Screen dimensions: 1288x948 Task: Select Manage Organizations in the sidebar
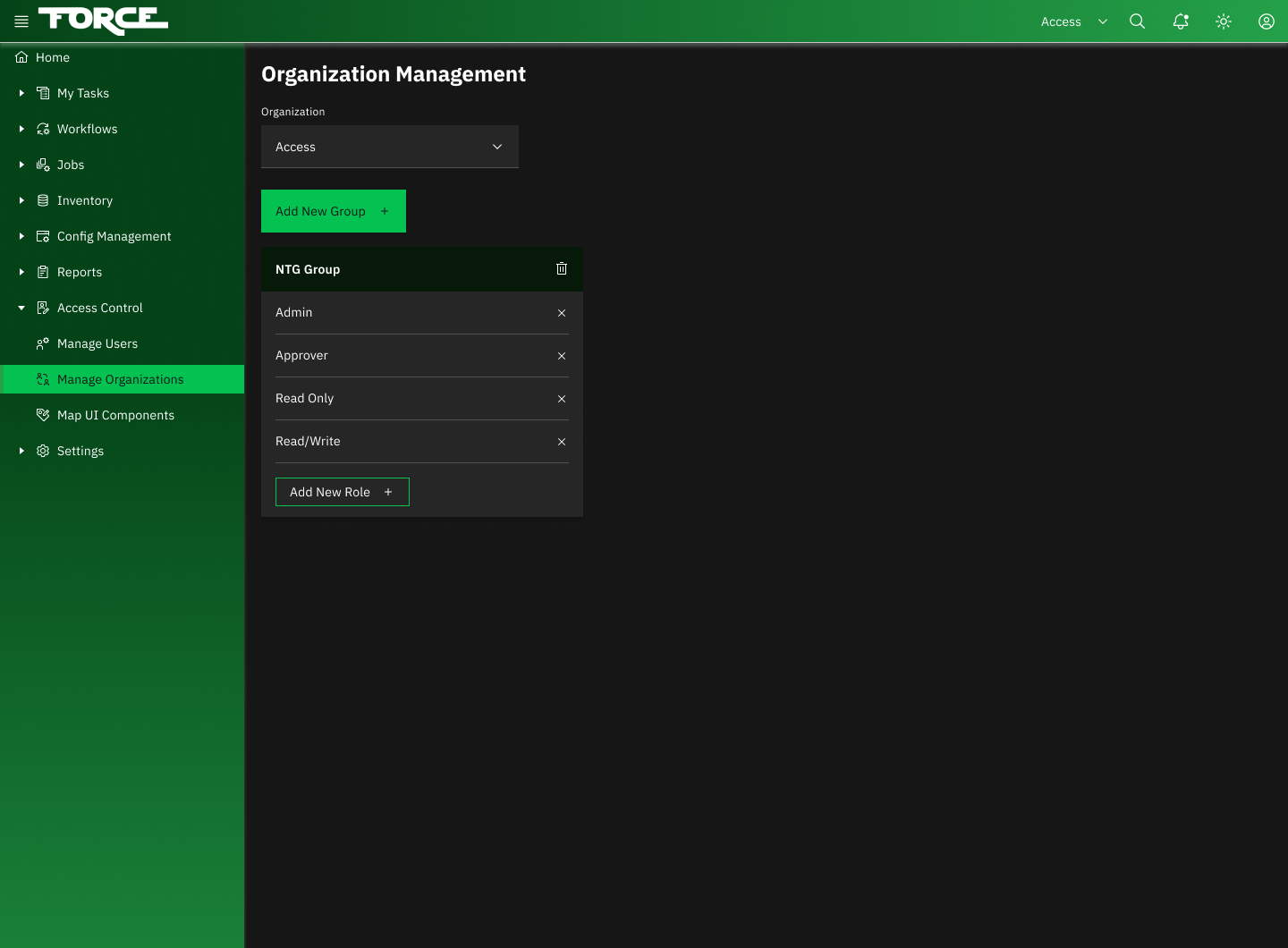tap(120, 379)
